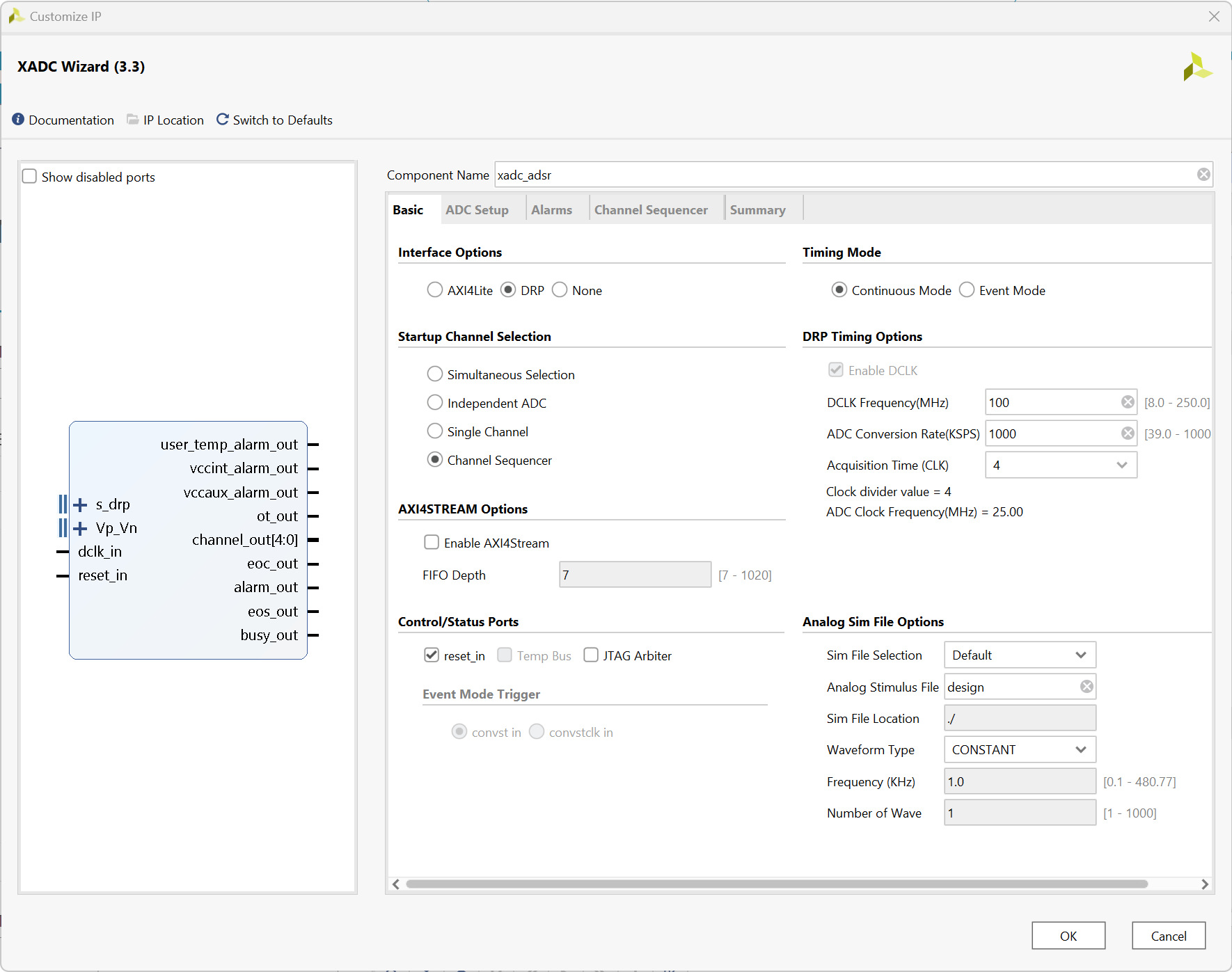Click the Cancel button
The height and width of the screenshot is (972, 1232).
1169,936
